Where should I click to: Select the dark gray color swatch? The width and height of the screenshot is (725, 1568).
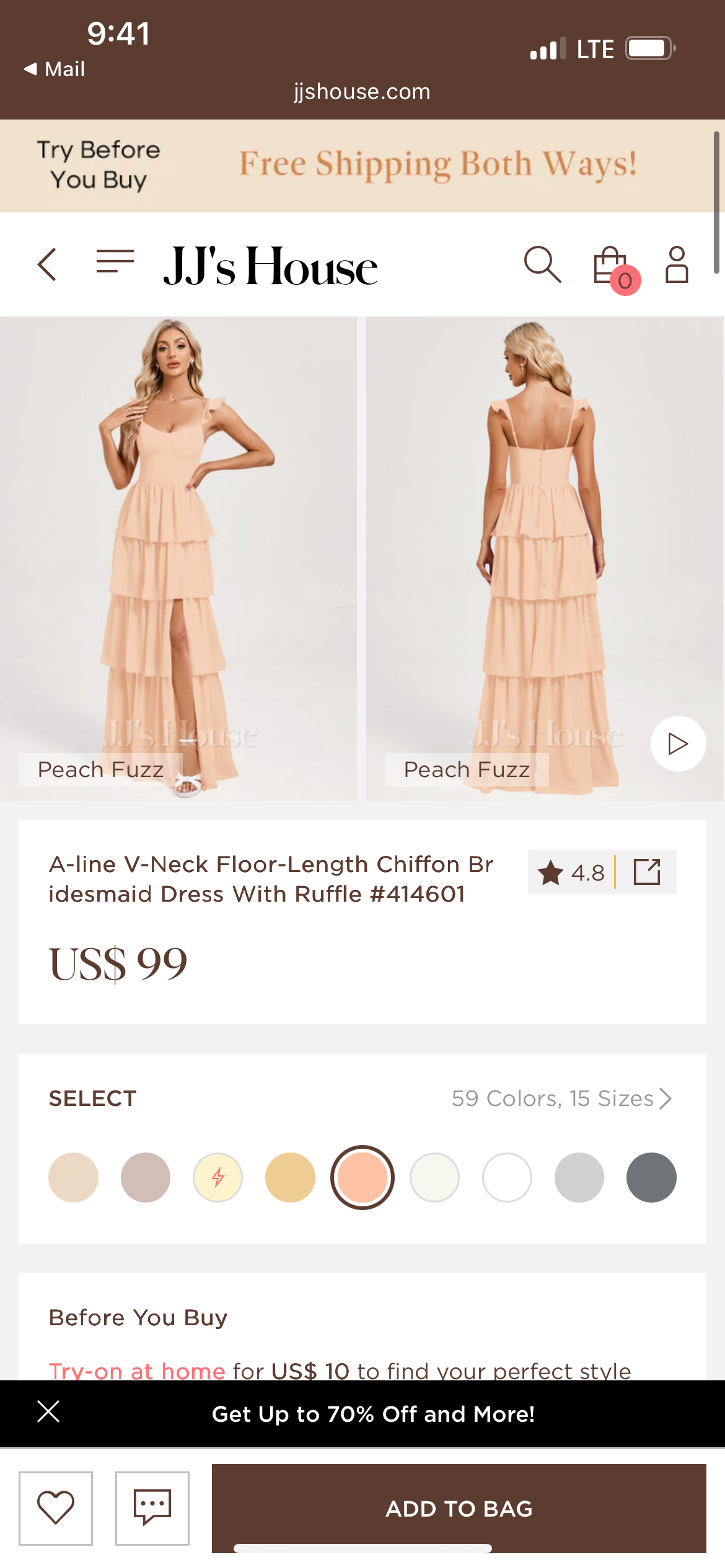pos(651,1177)
